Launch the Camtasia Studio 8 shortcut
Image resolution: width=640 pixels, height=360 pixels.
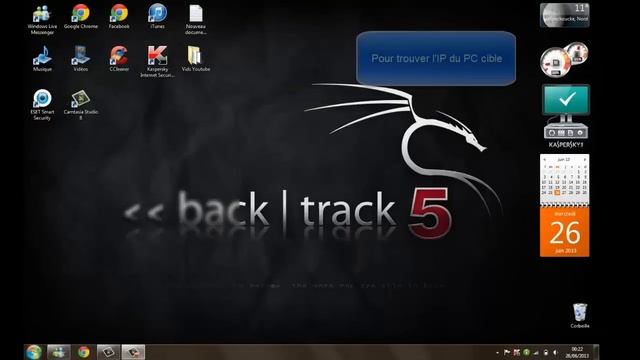click(x=81, y=105)
